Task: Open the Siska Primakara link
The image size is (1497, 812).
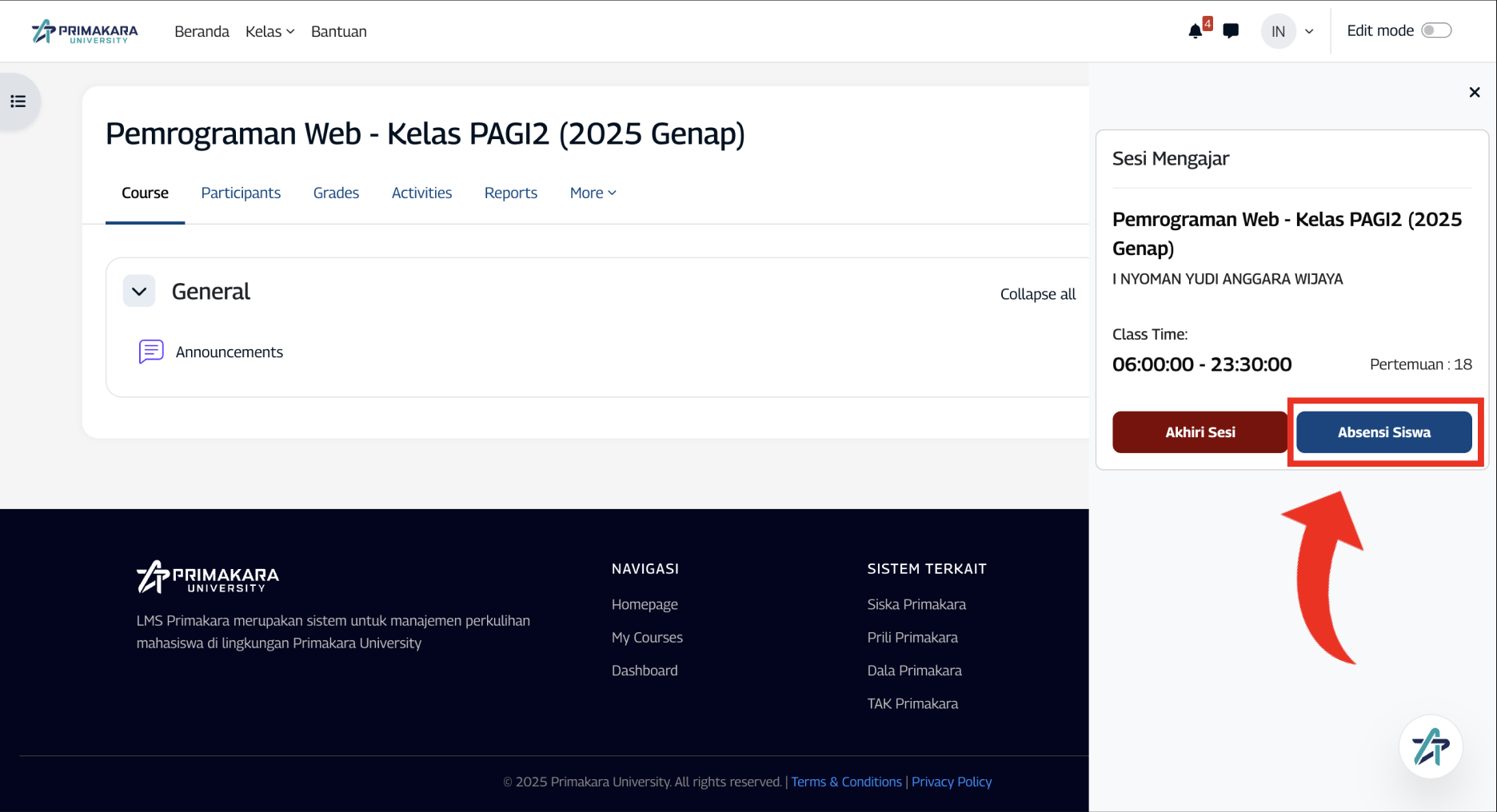Action: [916, 604]
